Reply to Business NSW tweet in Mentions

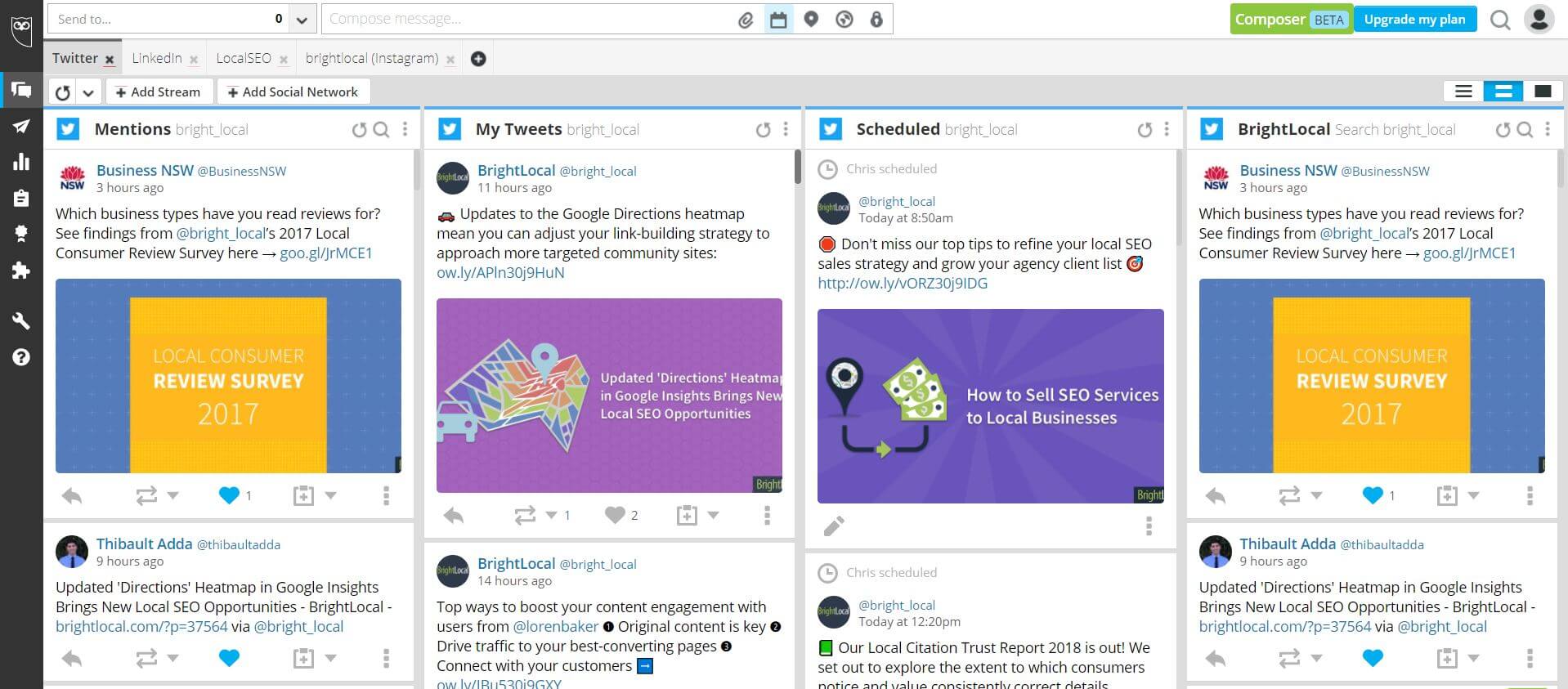click(72, 496)
